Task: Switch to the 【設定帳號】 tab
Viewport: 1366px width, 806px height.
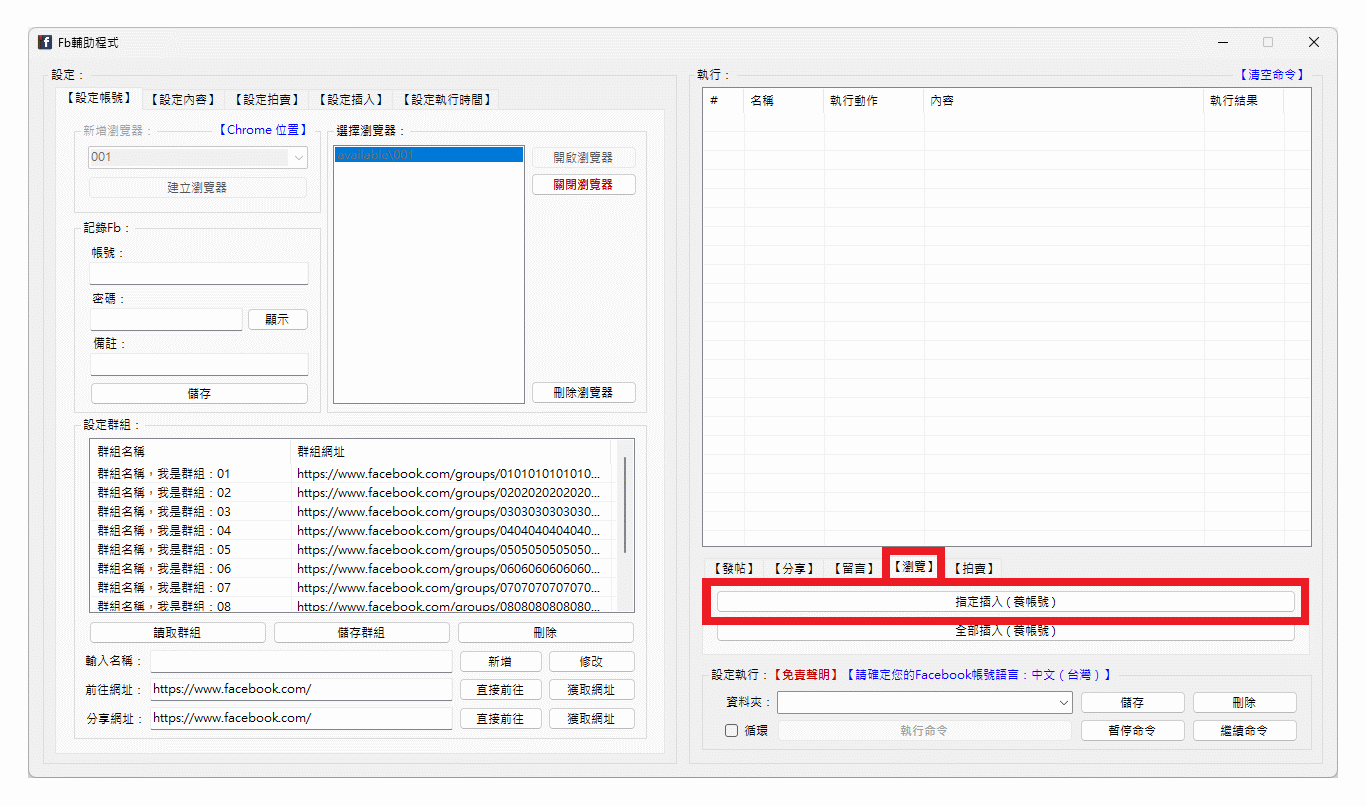Action: (98, 98)
